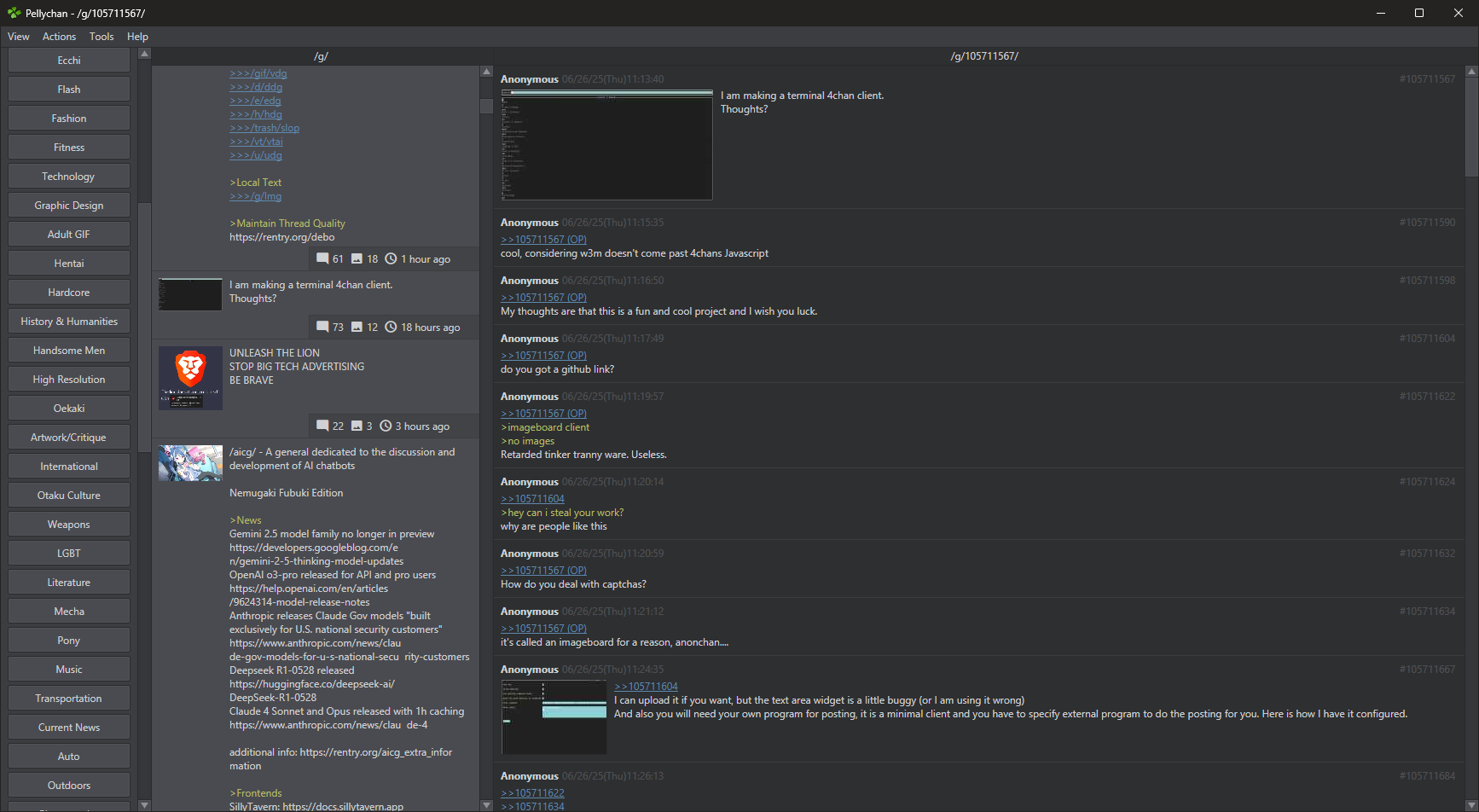Enlarge the OP terminal screenshot image
The height and width of the screenshot is (812, 1479).
coord(606,144)
